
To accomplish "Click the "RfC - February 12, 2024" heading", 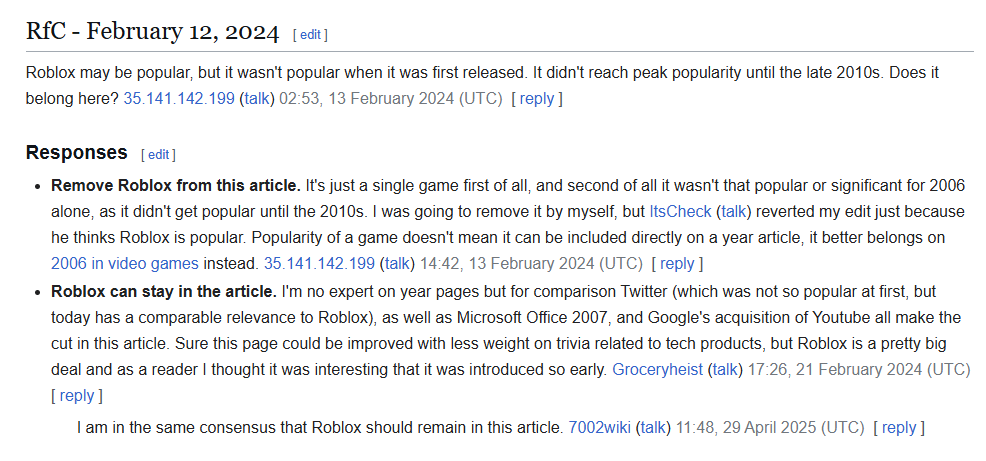I will pos(152,32).
